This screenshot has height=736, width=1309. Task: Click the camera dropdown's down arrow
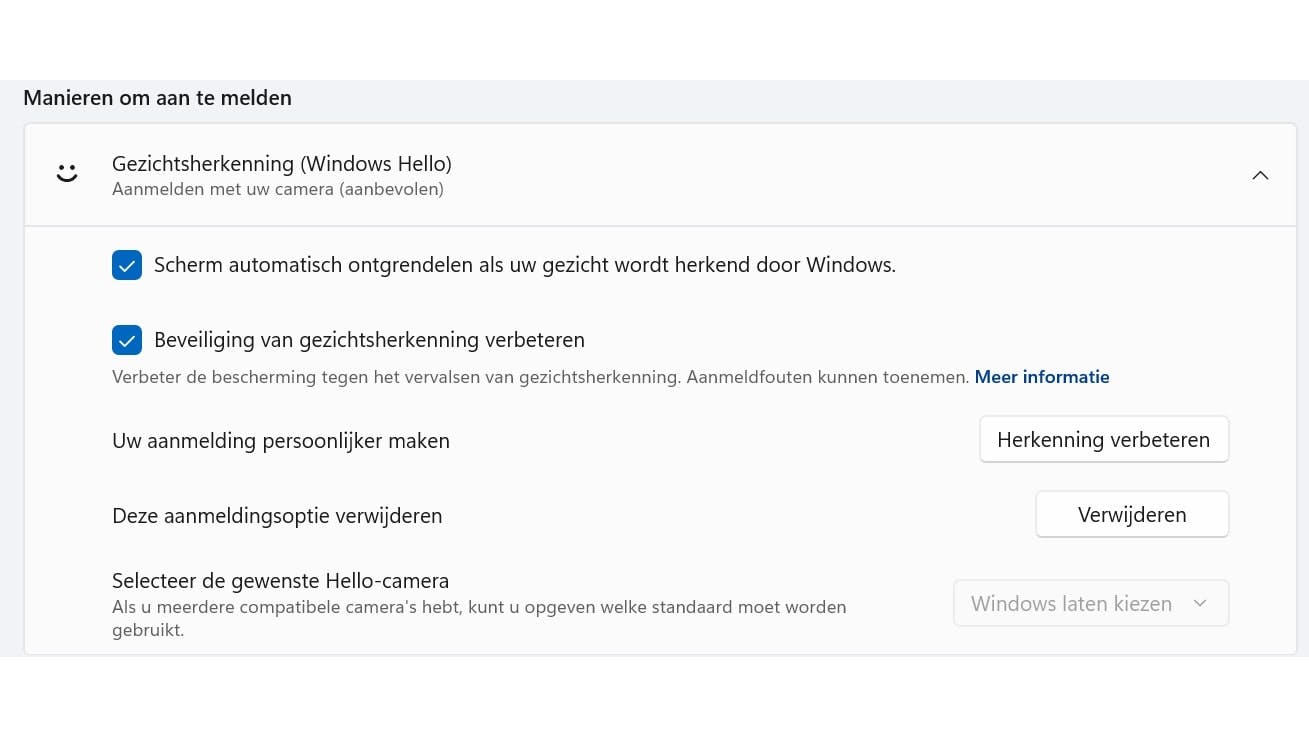(x=1200, y=604)
